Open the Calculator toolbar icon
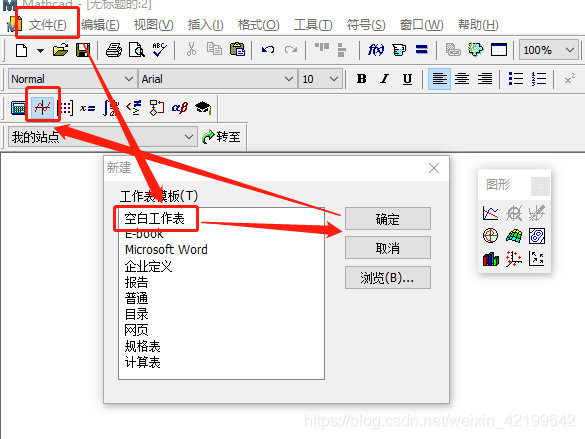 [19, 108]
